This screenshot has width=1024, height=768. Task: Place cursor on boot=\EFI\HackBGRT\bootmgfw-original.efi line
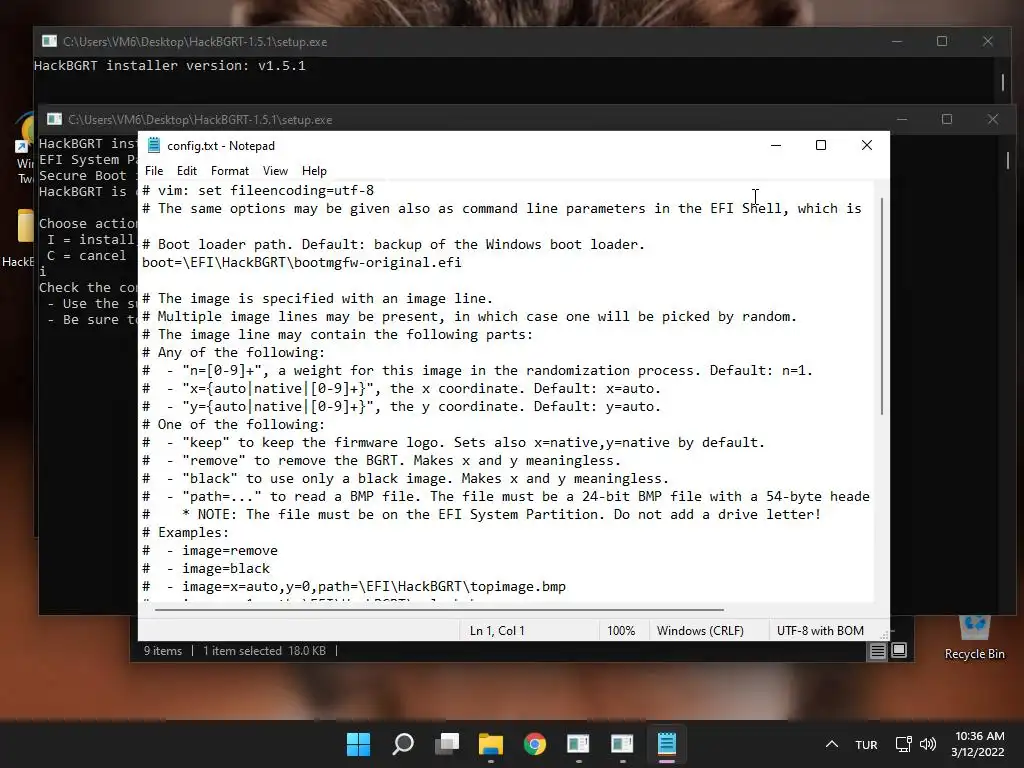coord(302,263)
